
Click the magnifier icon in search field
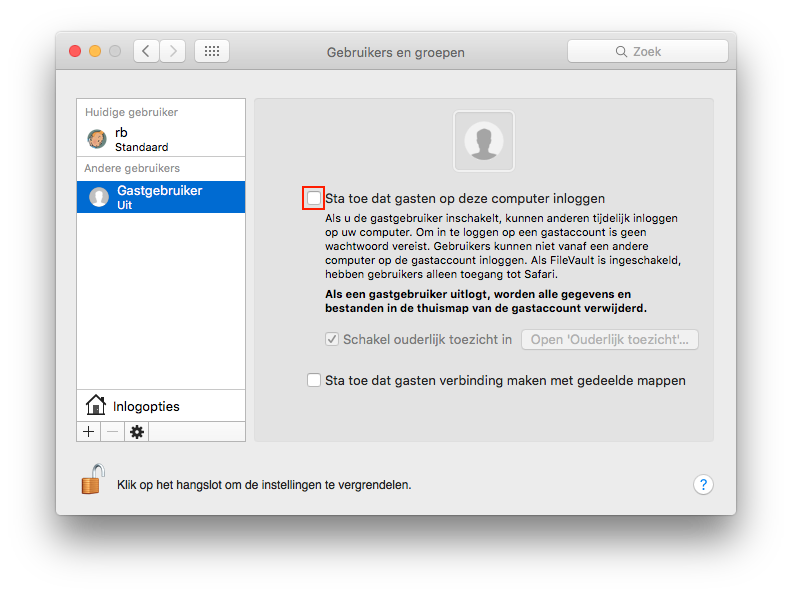click(x=621, y=52)
